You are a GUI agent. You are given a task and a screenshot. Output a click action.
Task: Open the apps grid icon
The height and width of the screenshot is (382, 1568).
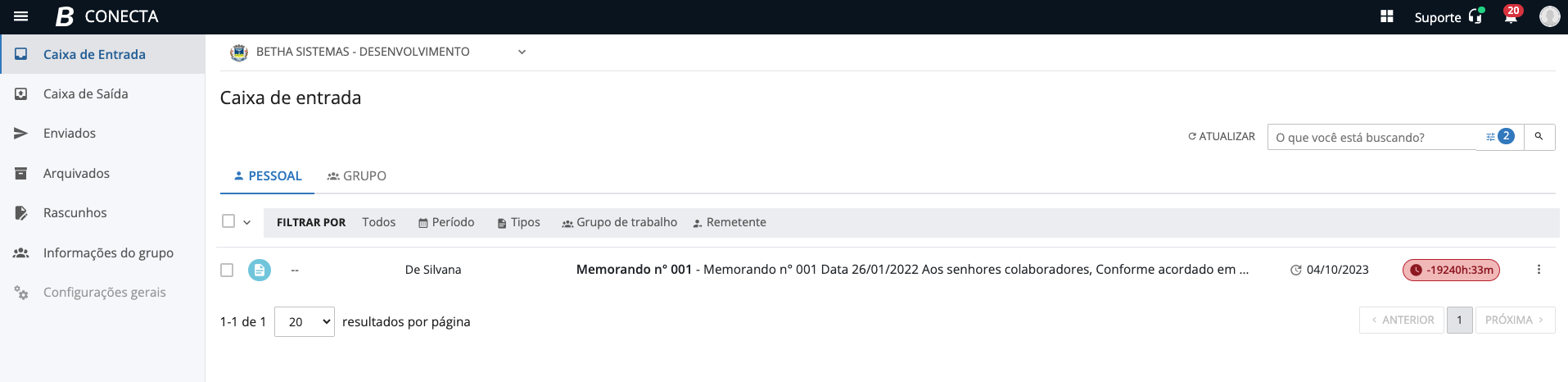1387,16
